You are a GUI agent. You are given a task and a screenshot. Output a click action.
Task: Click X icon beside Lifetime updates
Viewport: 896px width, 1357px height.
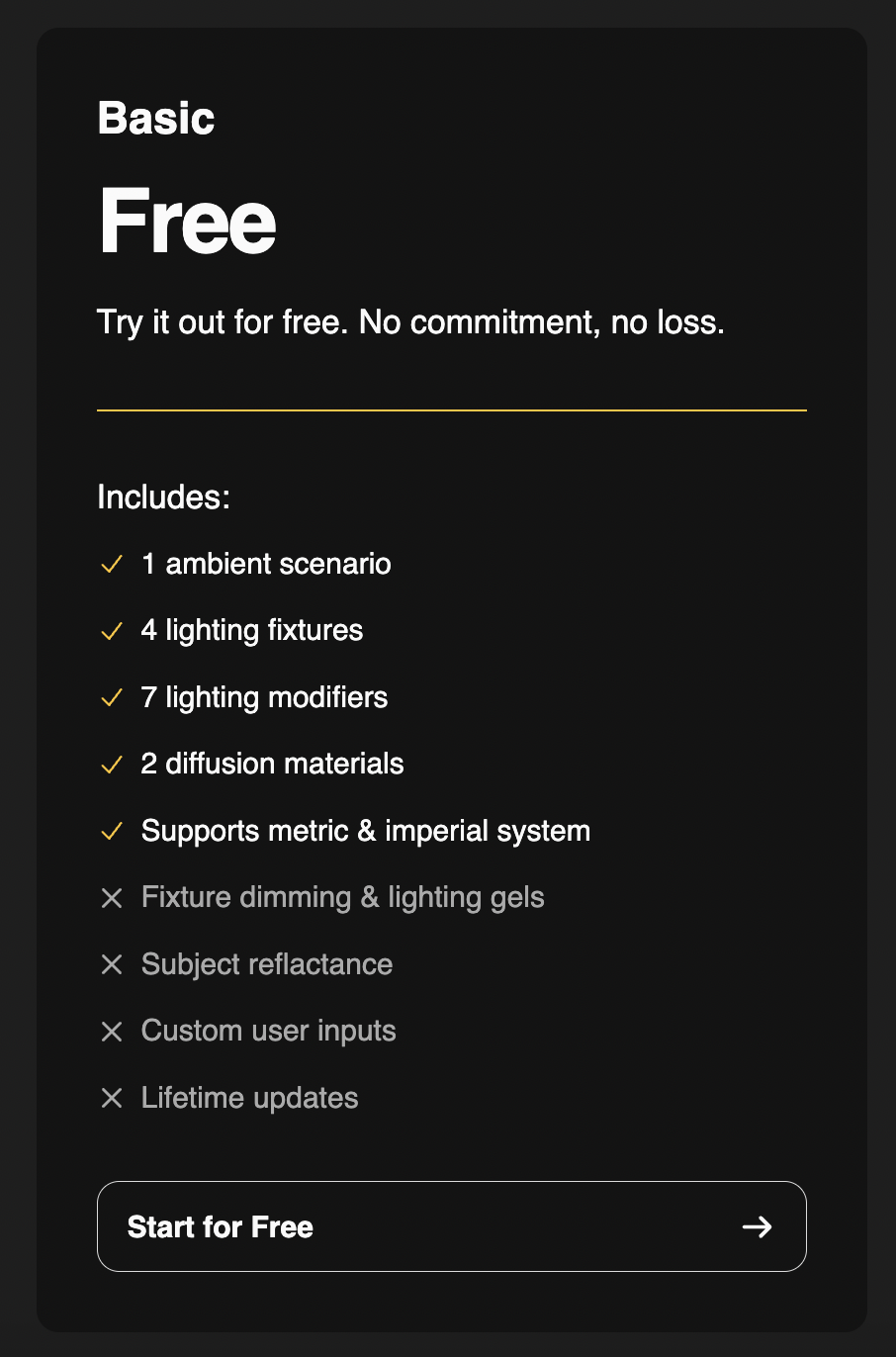(x=112, y=1098)
